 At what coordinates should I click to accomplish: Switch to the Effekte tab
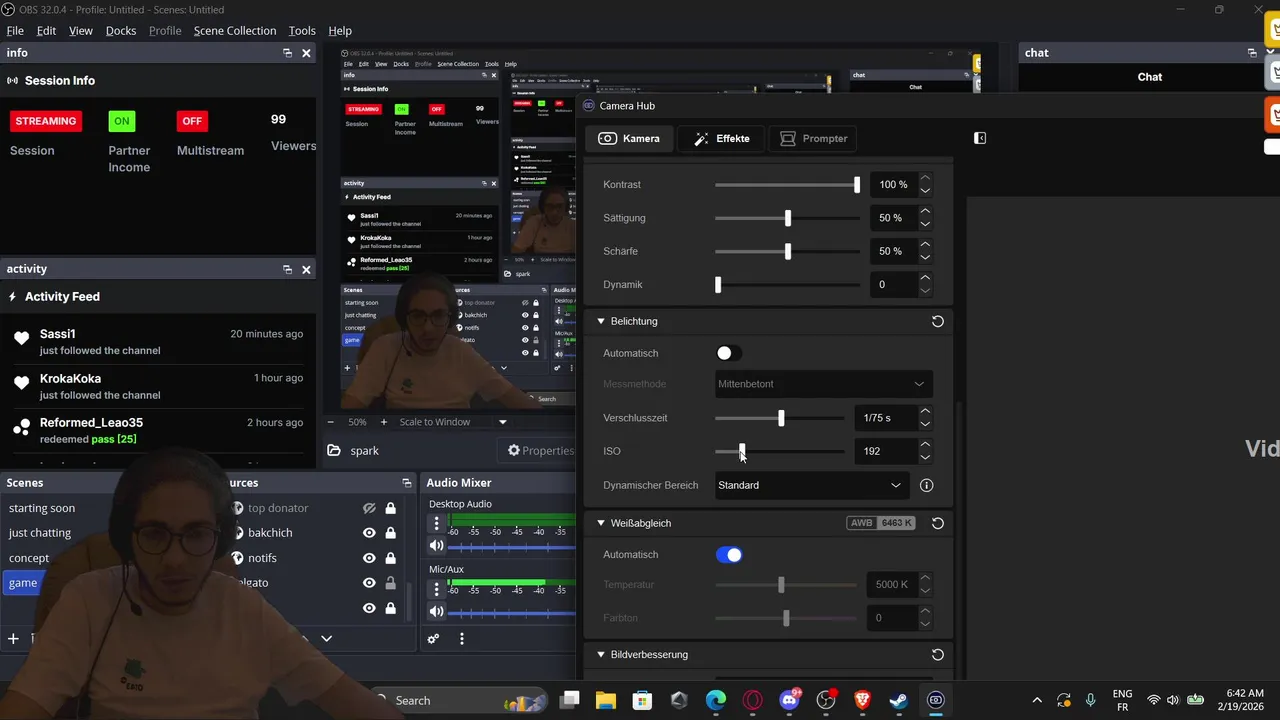tap(721, 138)
